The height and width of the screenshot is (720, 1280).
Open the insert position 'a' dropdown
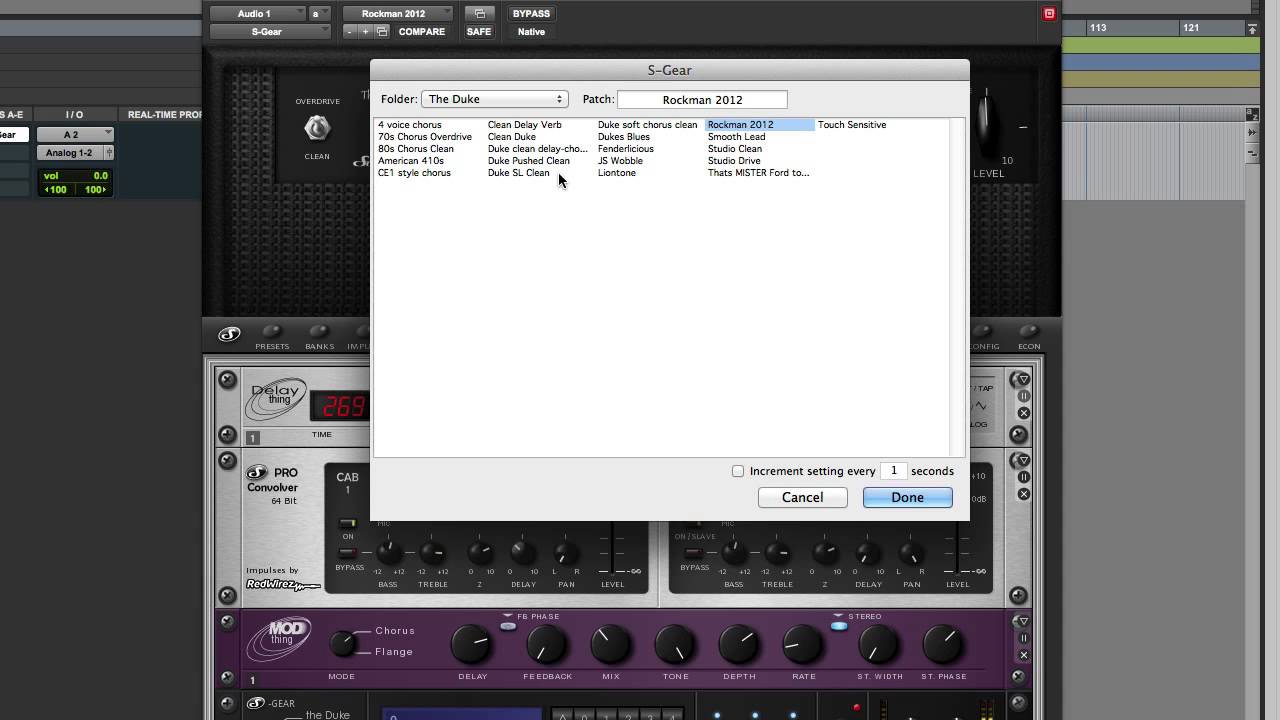coord(320,13)
